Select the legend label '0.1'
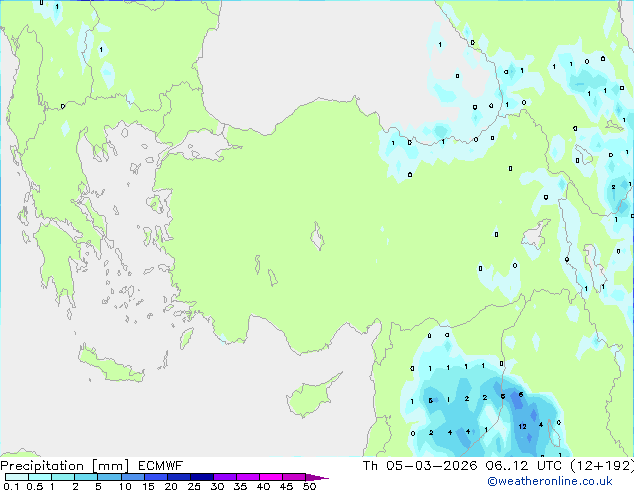The height and width of the screenshot is (490, 634). [11, 486]
